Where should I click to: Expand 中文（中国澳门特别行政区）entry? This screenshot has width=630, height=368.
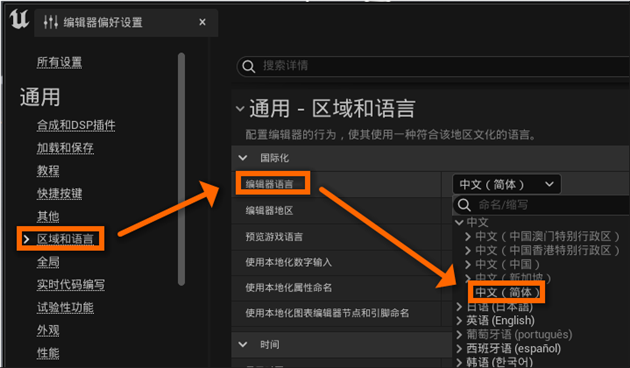pos(468,236)
